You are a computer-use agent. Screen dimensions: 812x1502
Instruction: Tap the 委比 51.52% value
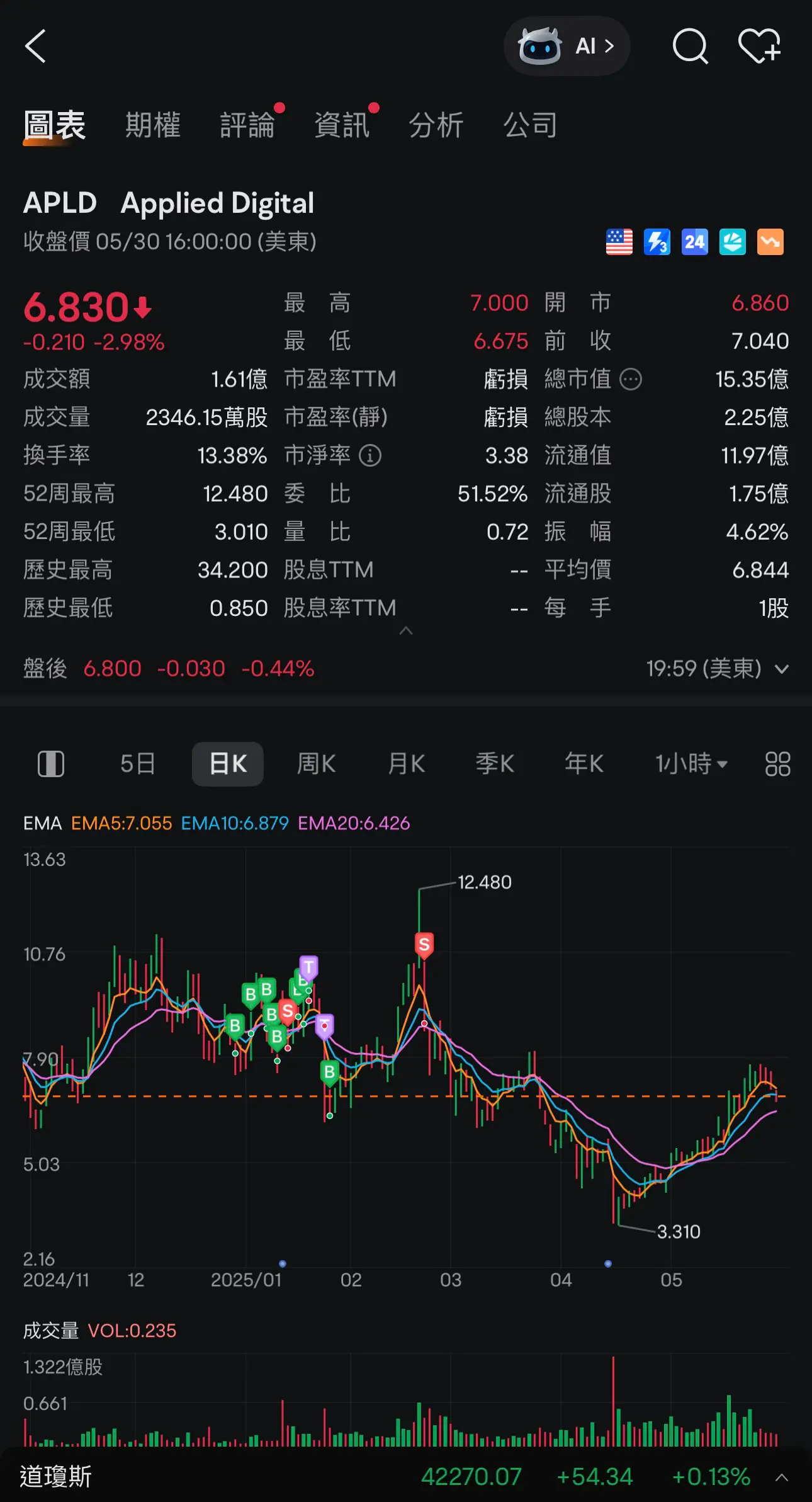(x=492, y=494)
